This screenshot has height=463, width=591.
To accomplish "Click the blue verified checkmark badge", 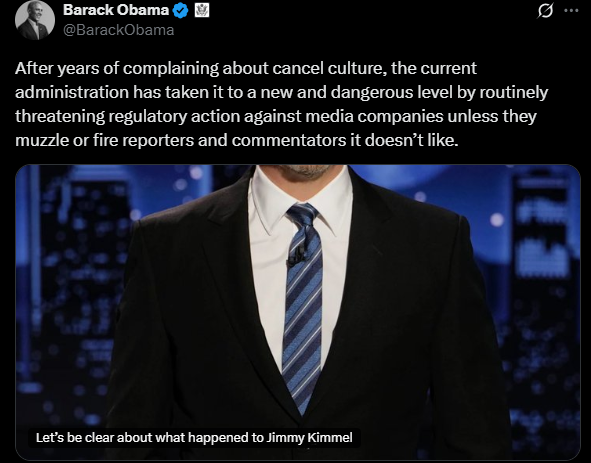I will click(x=180, y=11).
